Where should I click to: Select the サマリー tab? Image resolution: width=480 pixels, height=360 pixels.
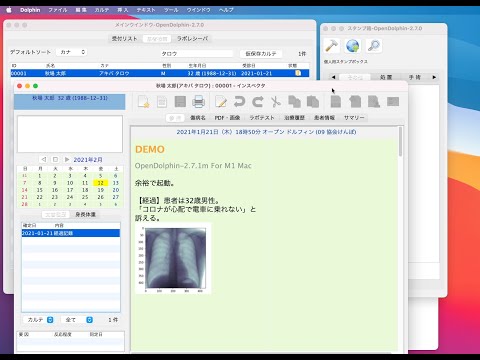[x=354, y=118]
